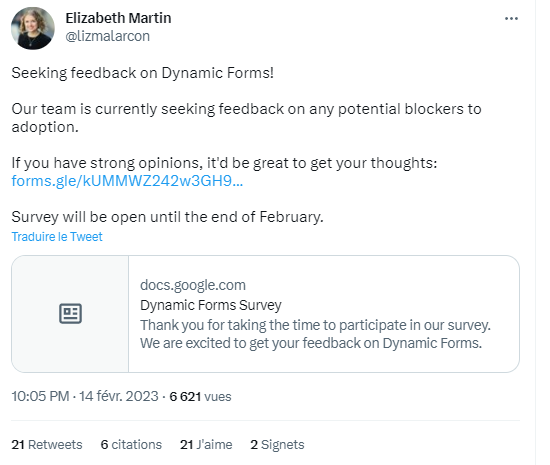View the 6 621 vues count
The width and height of the screenshot is (550, 465).
(200, 397)
